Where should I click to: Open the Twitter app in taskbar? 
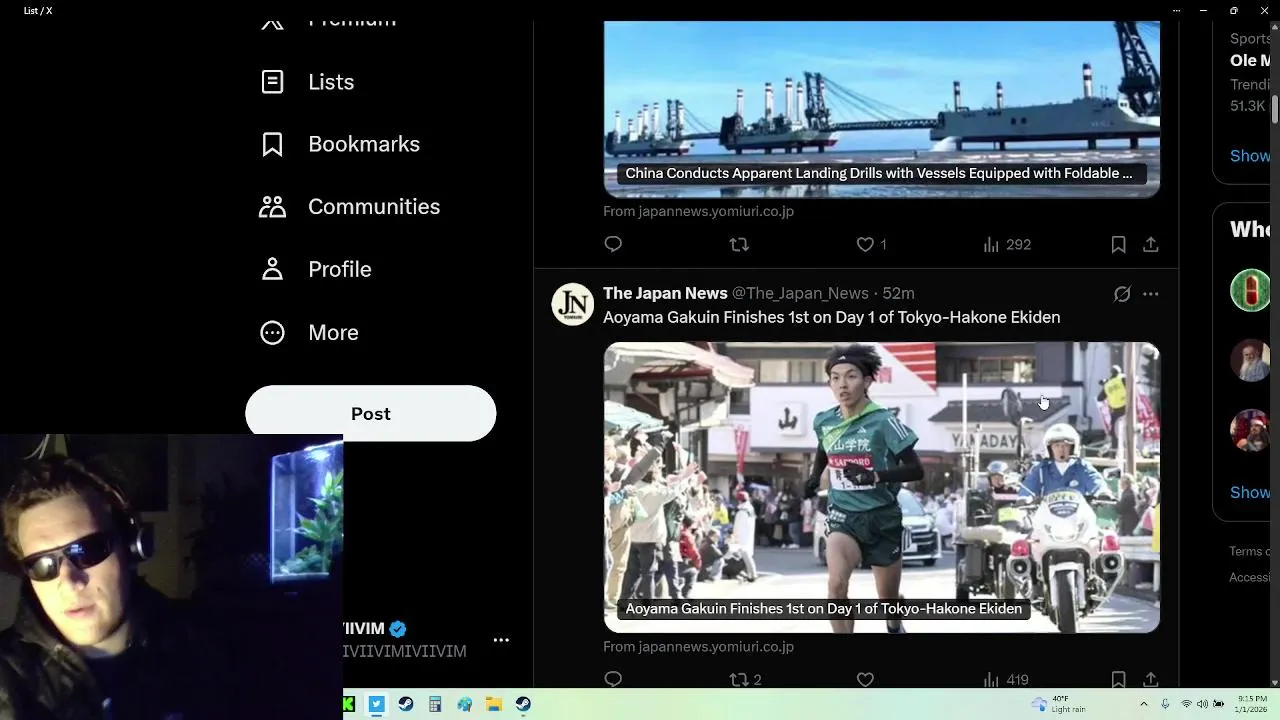(x=376, y=704)
